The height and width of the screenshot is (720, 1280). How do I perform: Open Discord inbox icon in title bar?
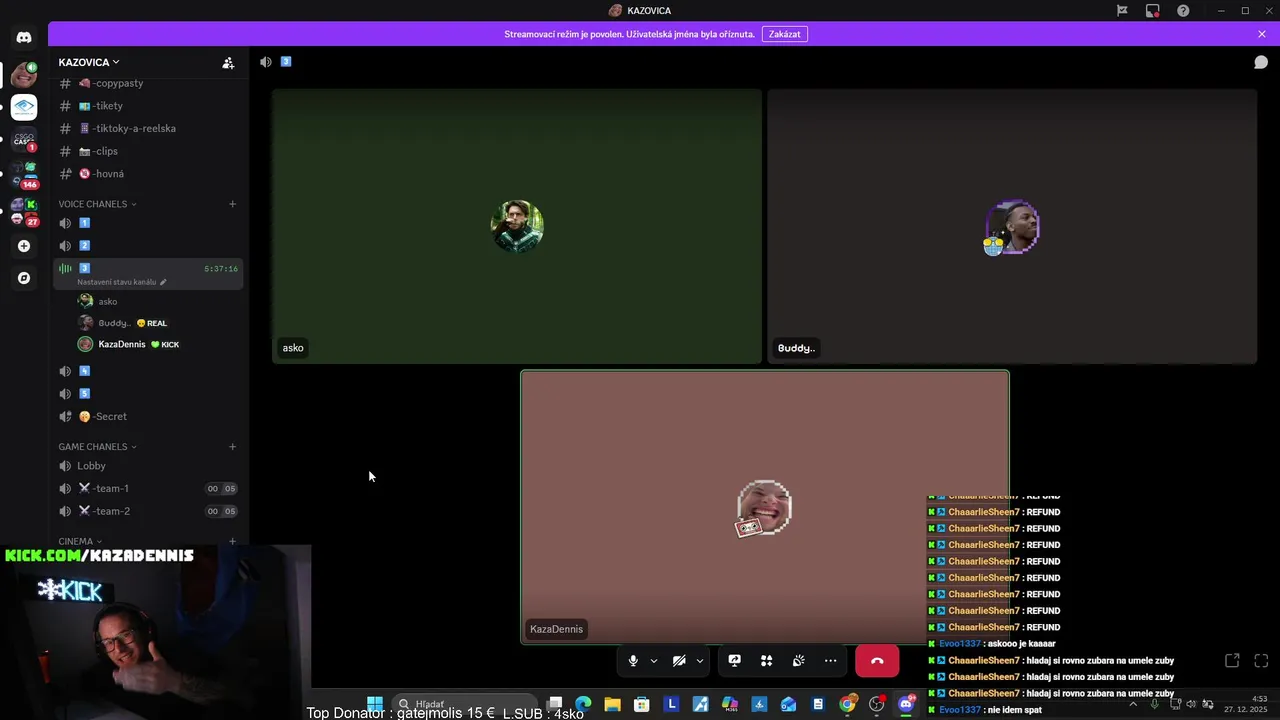click(1153, 10)
